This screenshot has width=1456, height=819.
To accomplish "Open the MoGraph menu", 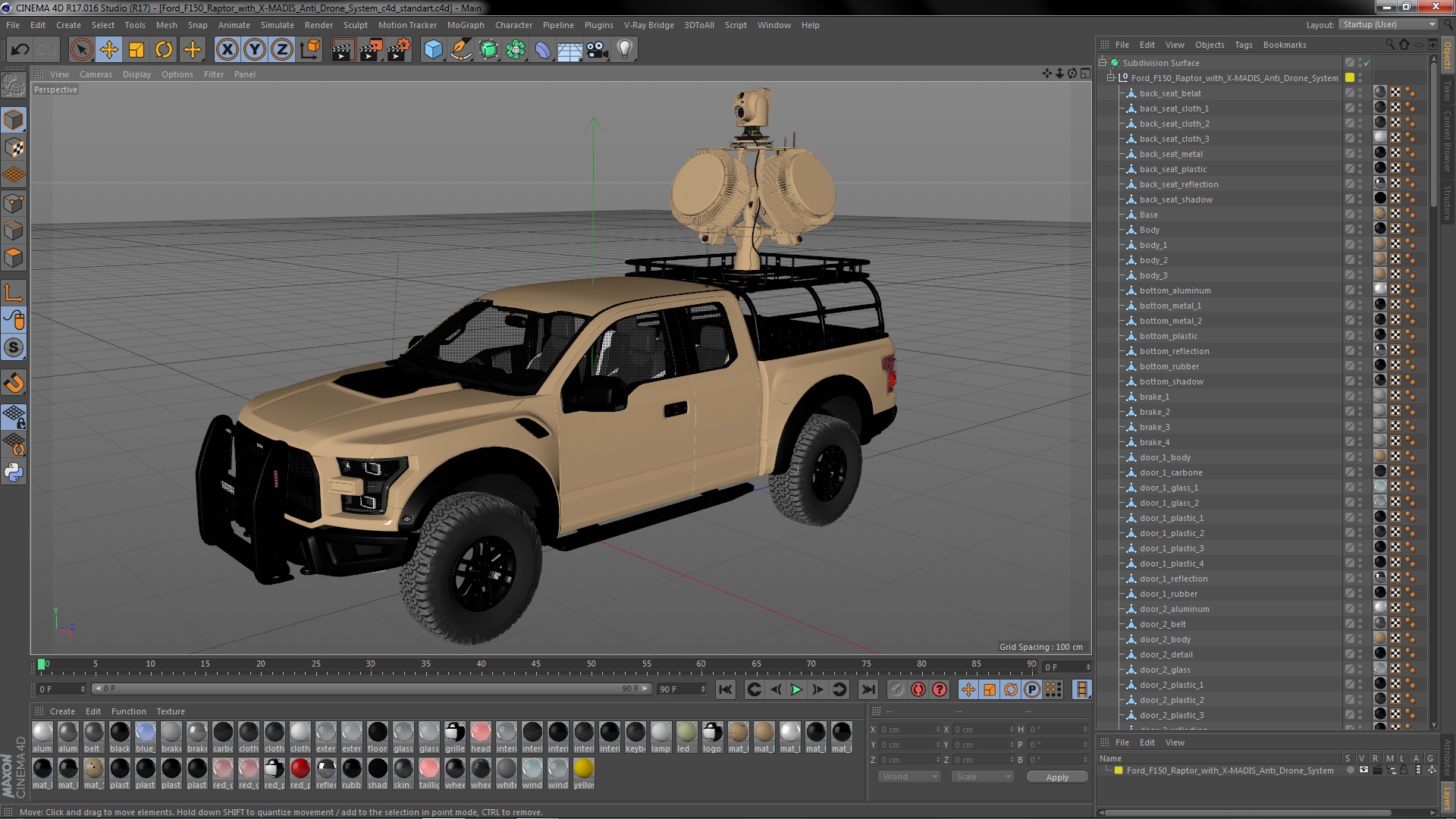I will 465,25.
